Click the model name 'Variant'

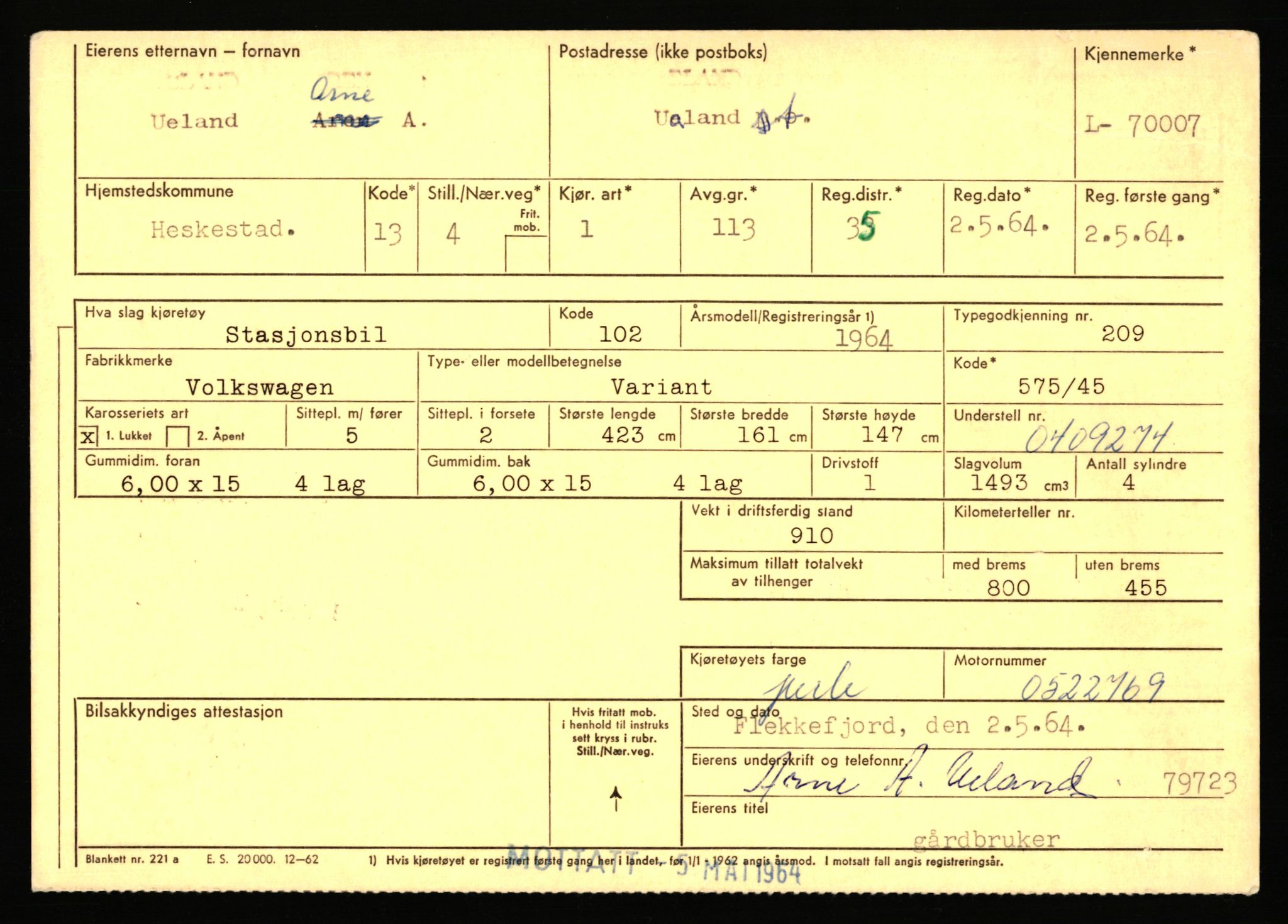pos(662,387)
